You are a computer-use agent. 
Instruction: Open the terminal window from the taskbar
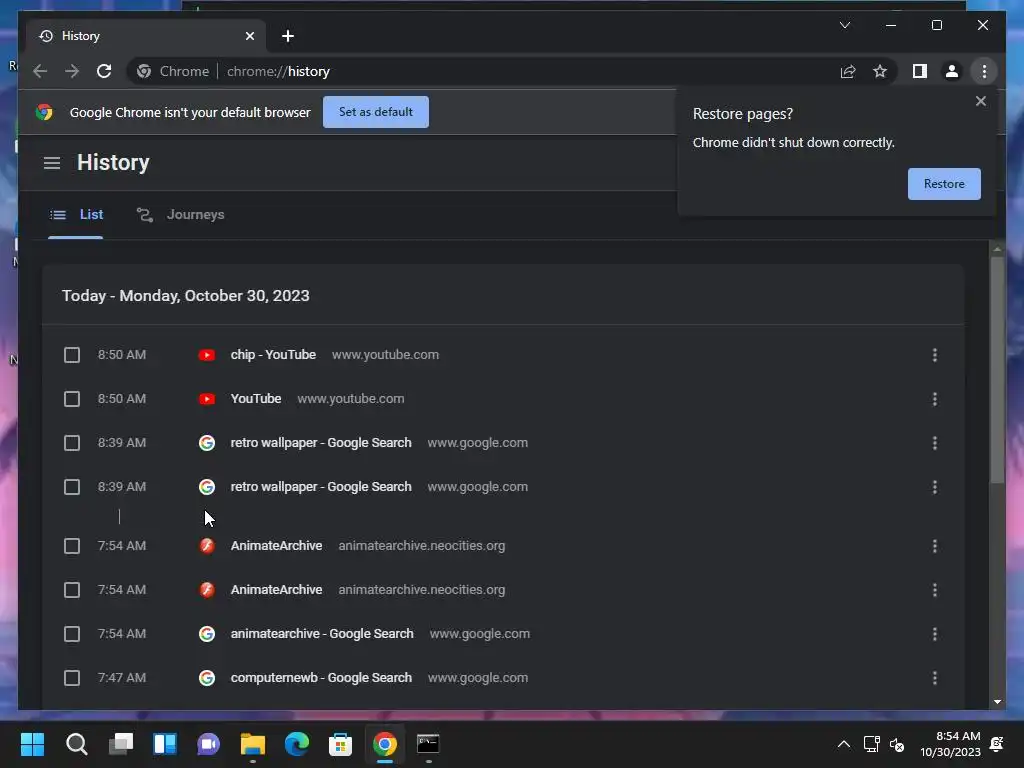pos(428,744)
